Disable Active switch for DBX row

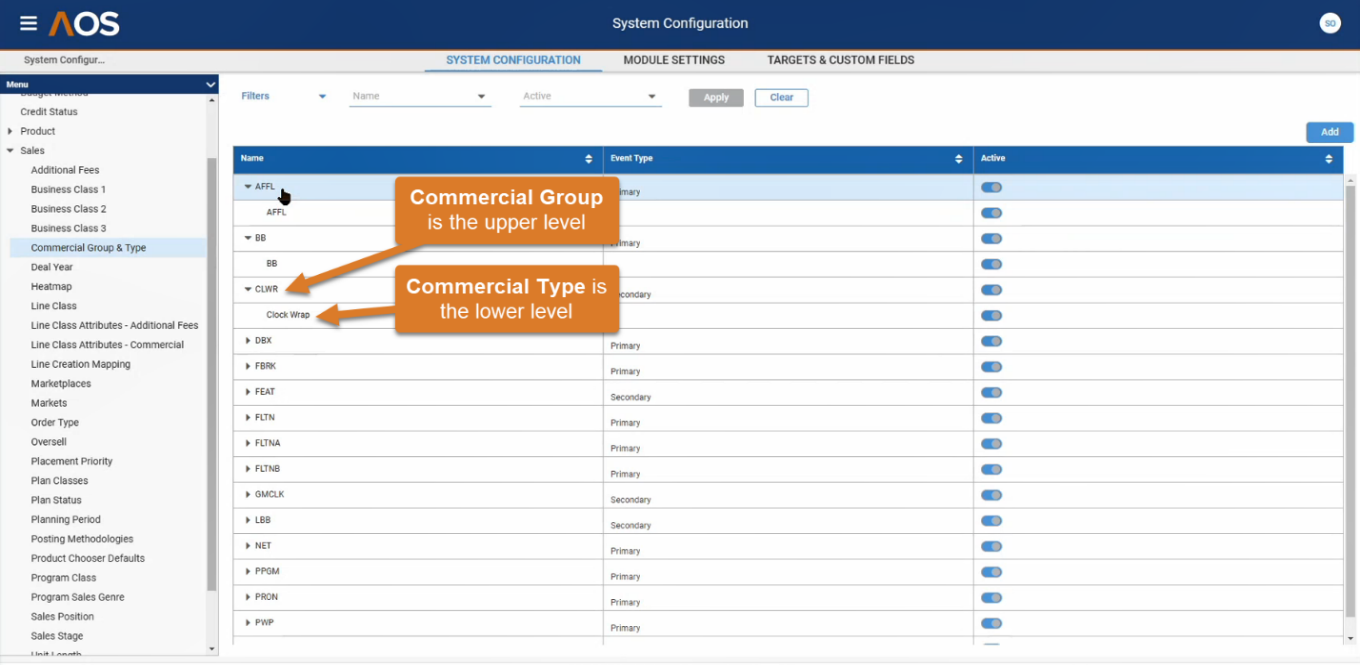(991, 341)
